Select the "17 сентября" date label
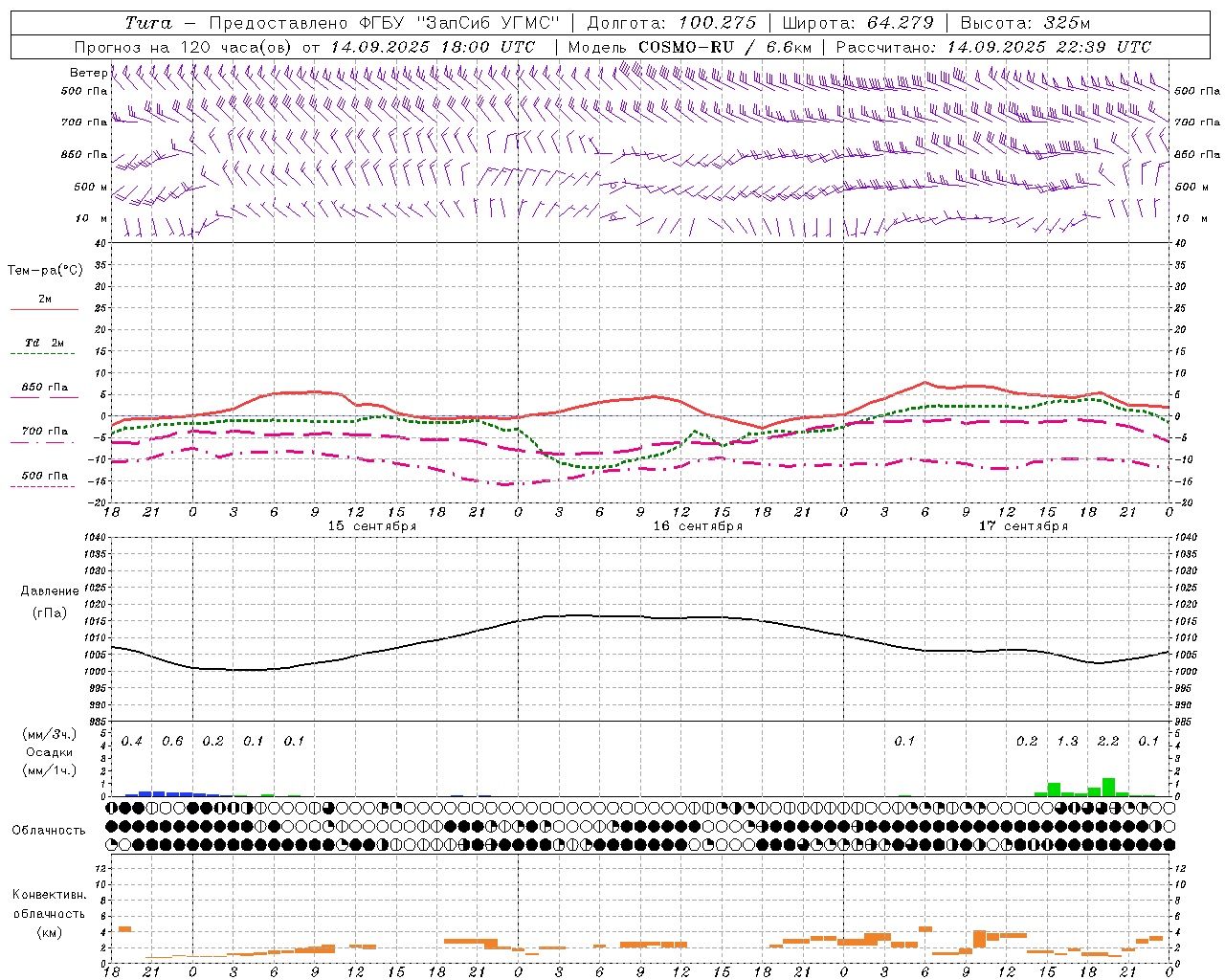1225x980 pixels. [1023, 526]
